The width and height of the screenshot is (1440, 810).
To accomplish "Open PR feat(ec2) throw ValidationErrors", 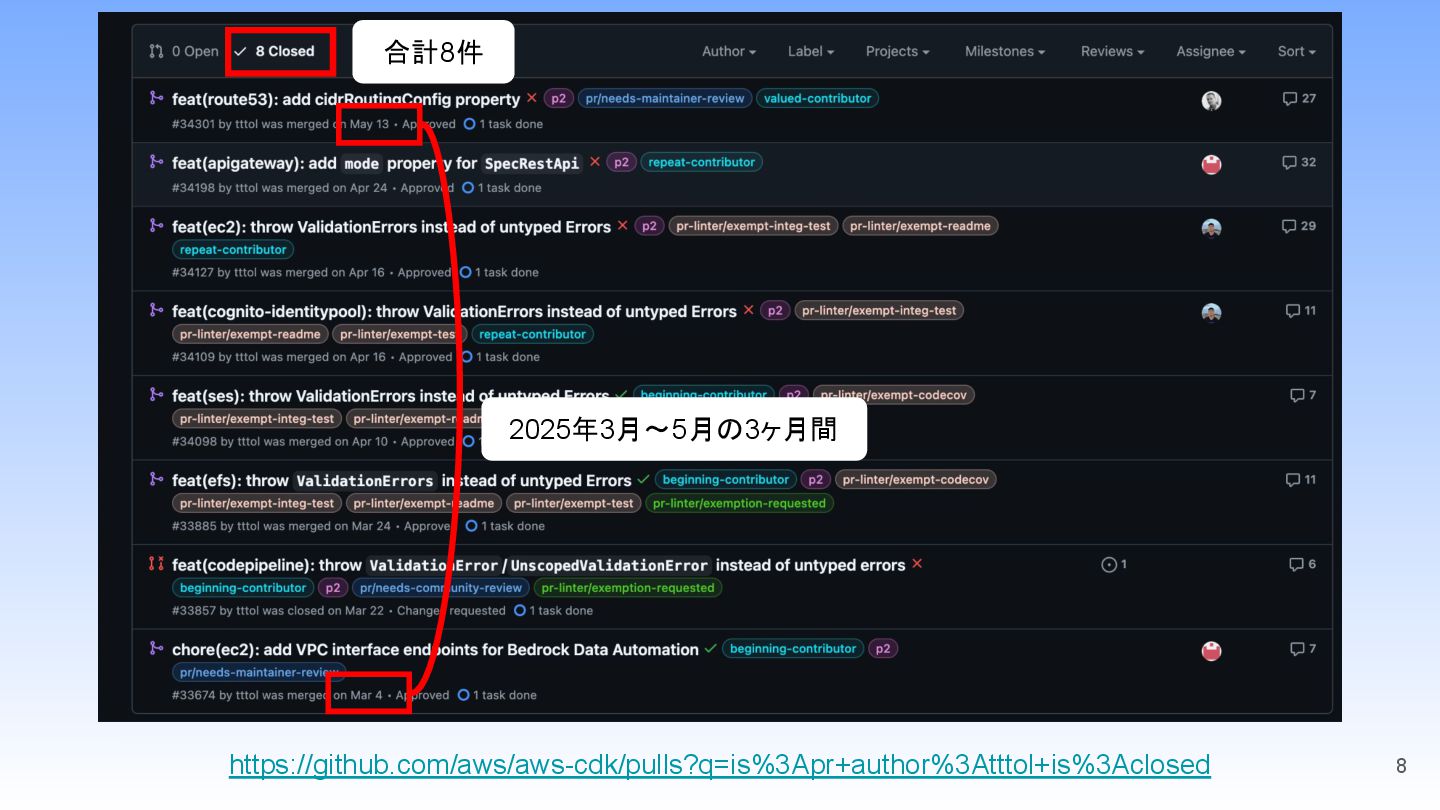I will tap(391, 227).
